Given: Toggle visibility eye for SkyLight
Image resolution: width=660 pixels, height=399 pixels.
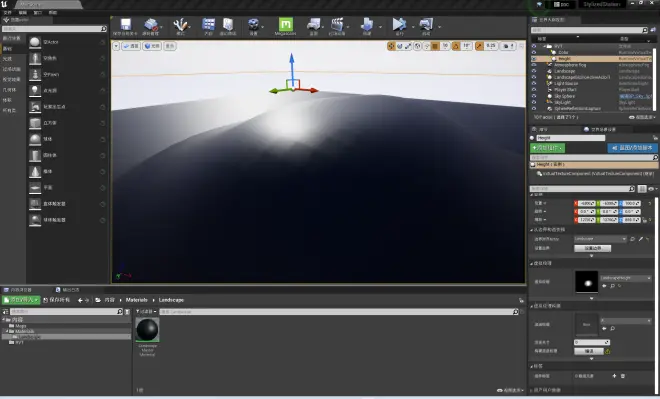Looking at the screenshot, I should 534,102.
